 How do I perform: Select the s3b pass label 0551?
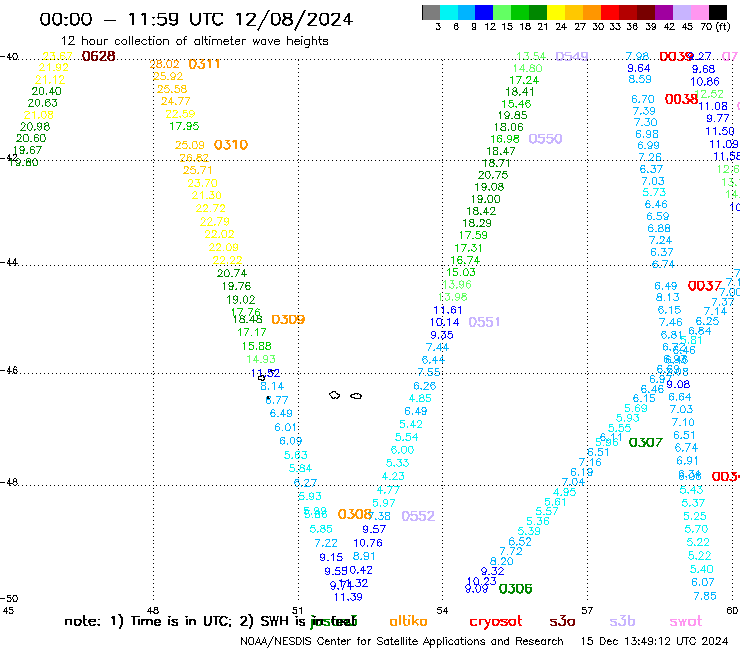coord(484,322)
